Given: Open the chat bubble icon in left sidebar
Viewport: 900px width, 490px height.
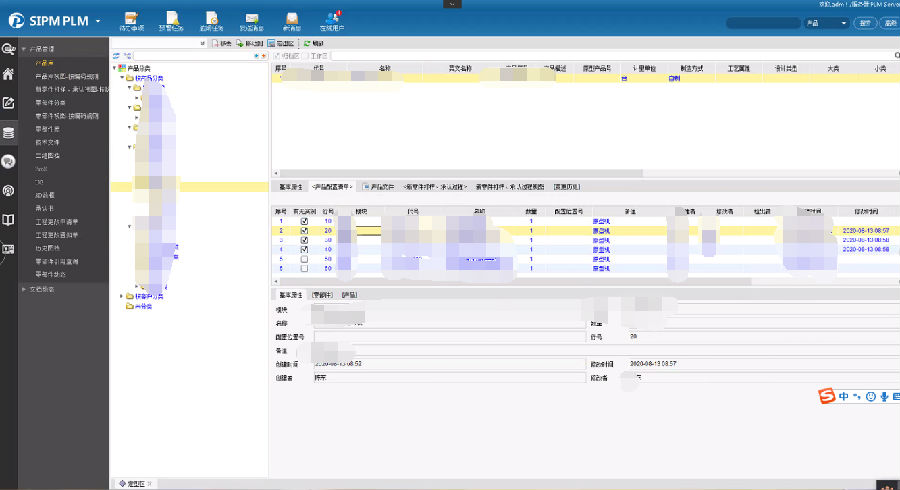Looking at the screenshot, I should [9, 161].
